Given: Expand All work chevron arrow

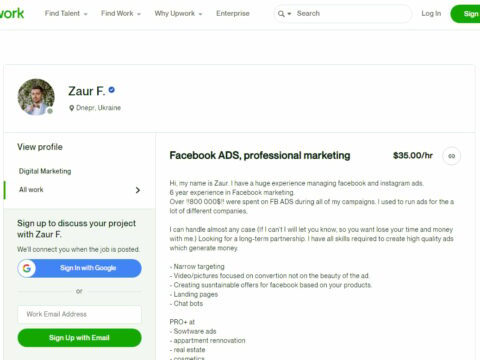Looking at the screenshot, I should pos(138,190).
